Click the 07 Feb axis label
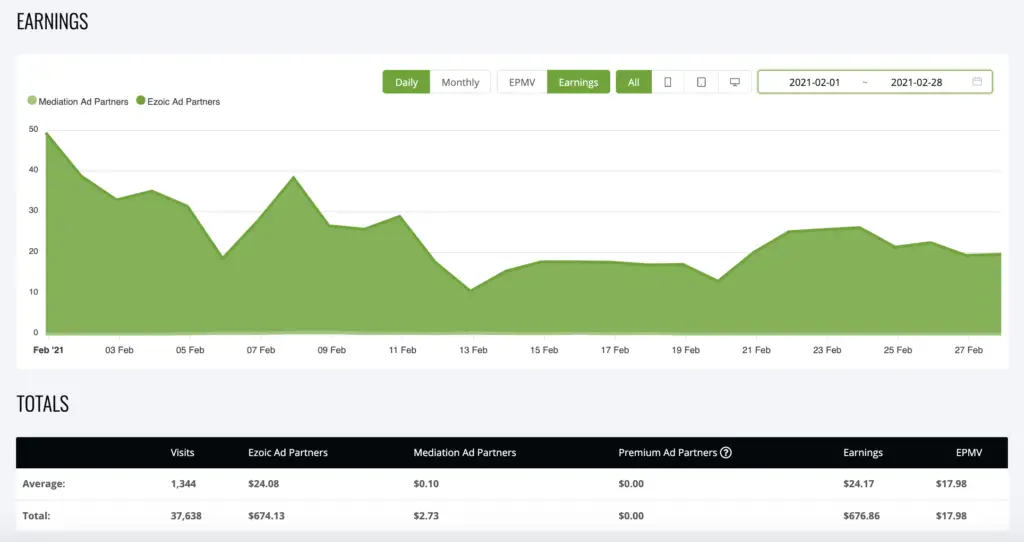 261,350
